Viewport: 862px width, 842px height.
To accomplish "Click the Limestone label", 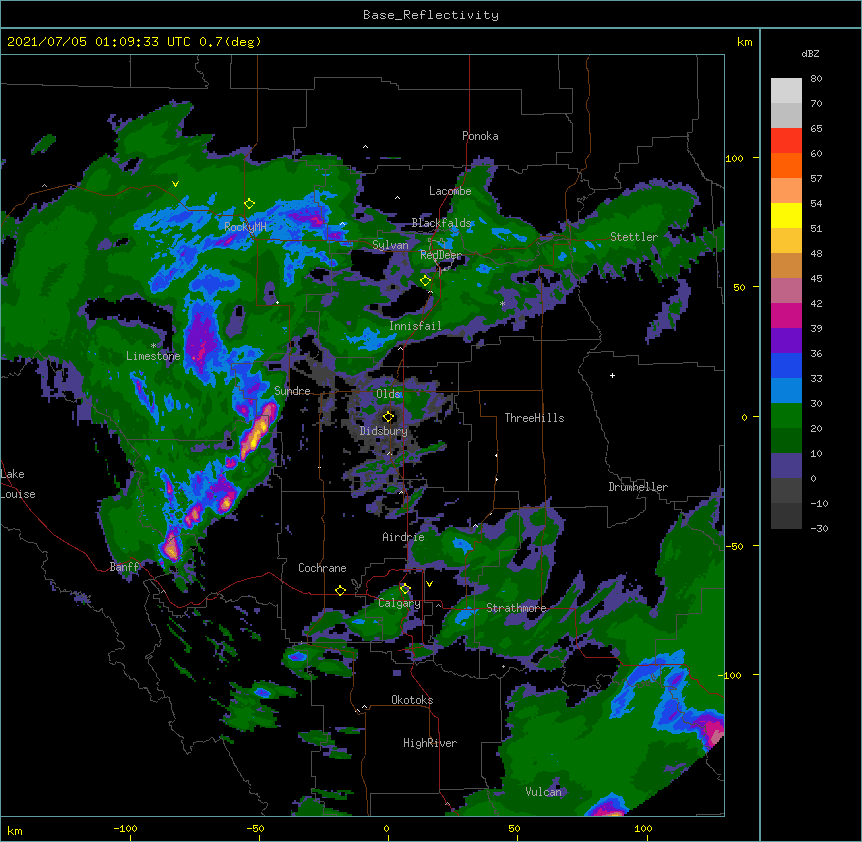I will pos(153,356).
